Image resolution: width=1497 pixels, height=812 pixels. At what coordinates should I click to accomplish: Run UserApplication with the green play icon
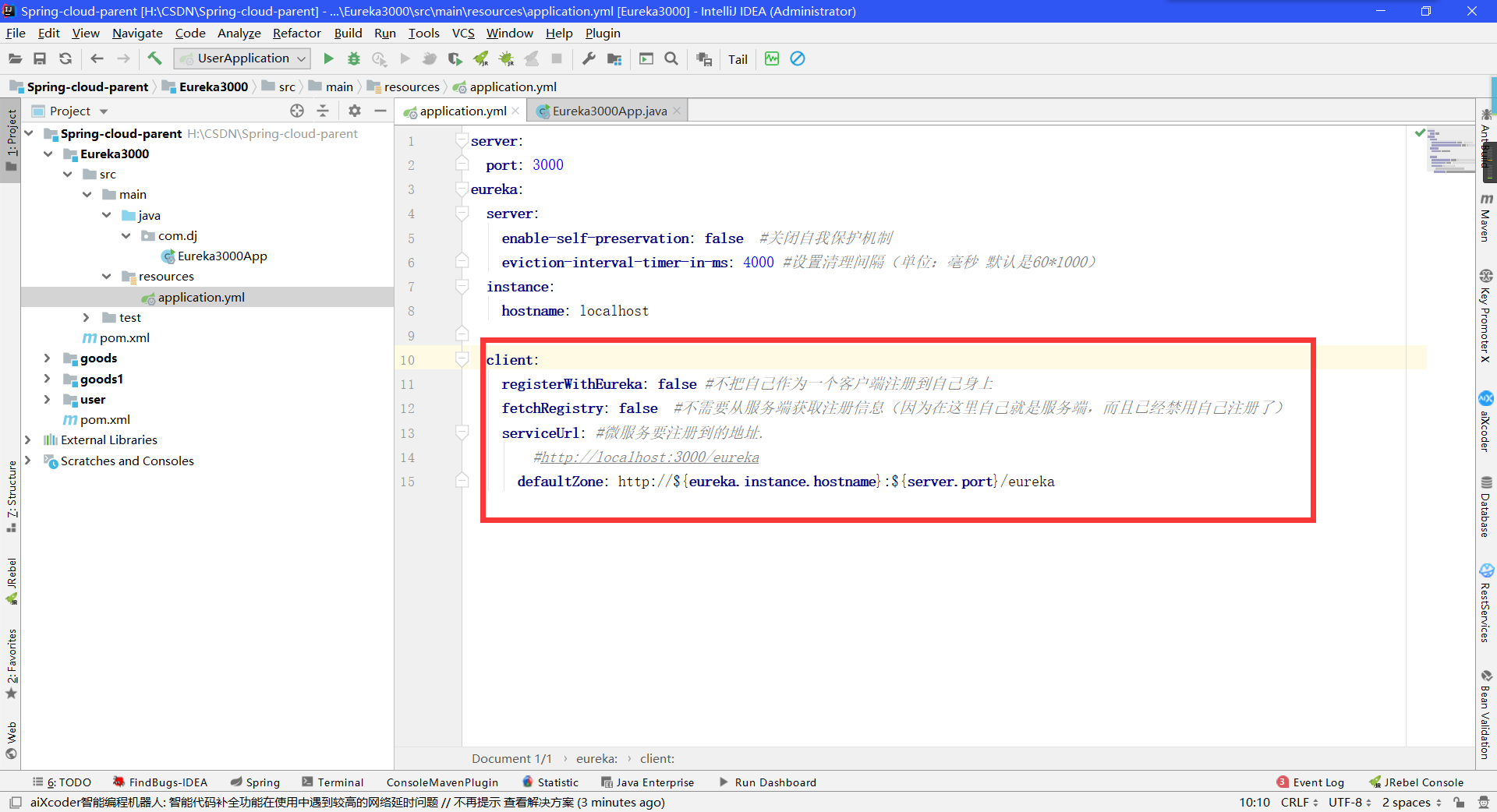click(328, 58)
